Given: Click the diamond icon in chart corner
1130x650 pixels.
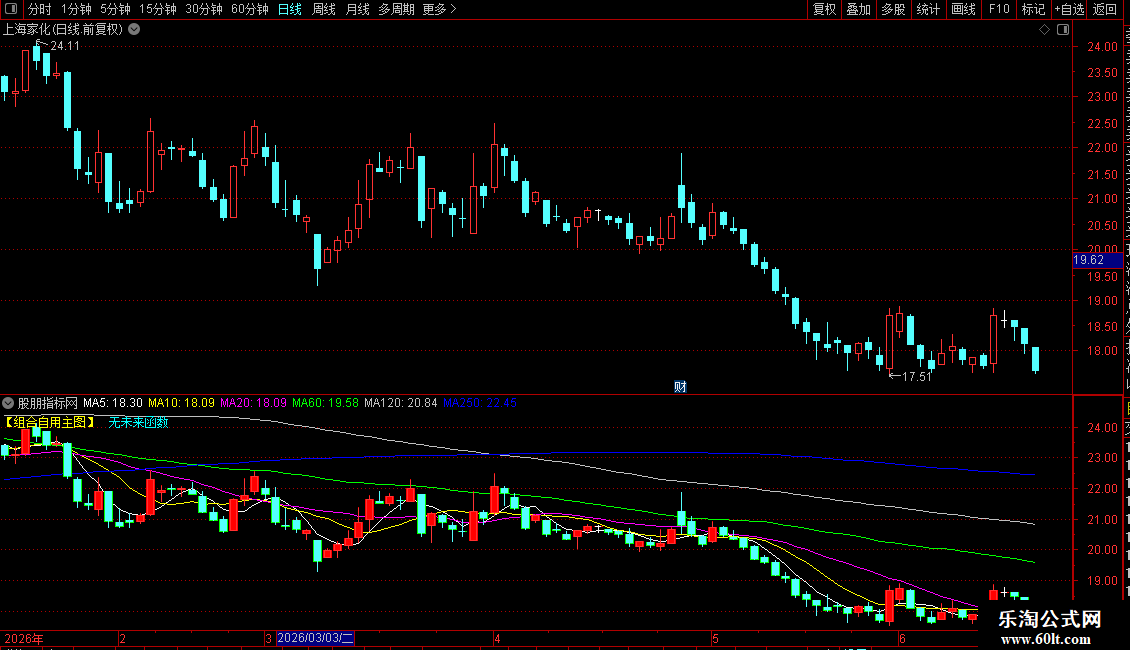Looking at the screenshot, I should point(1044,30).
